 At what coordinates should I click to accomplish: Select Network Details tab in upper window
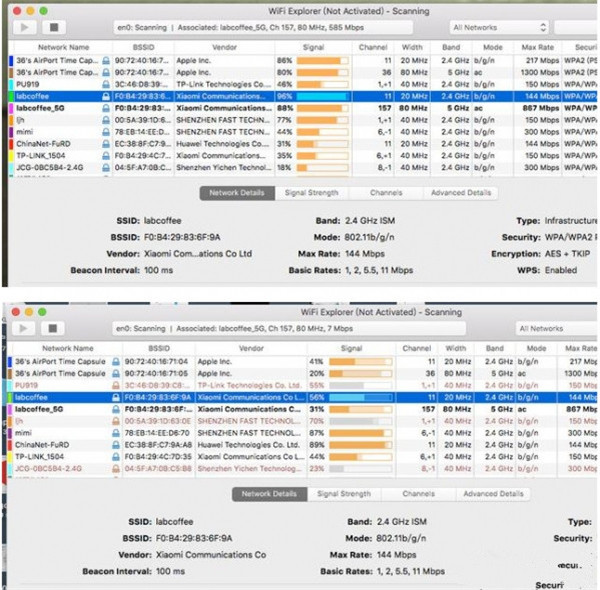click(237, 193)
